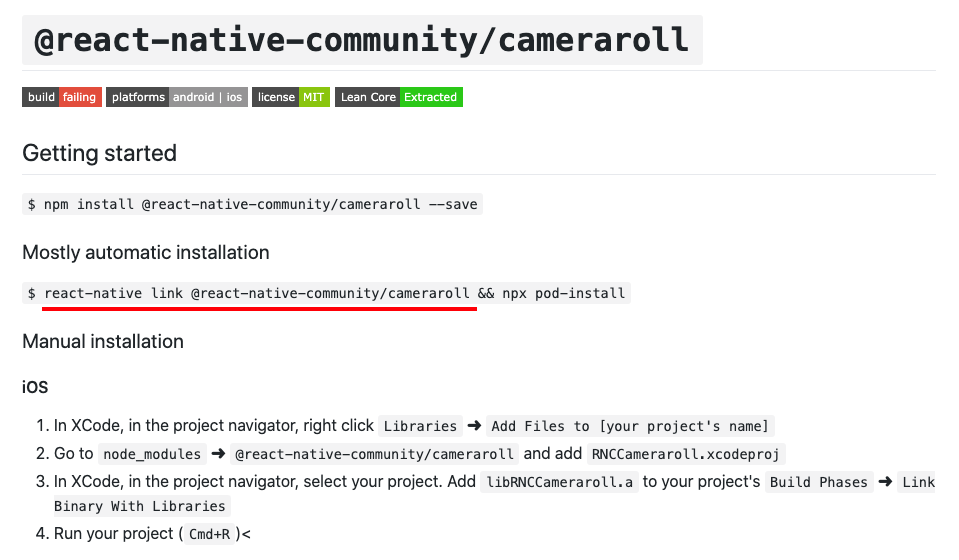
Task: Click the npm install command code
Action: click(x=253, y=204)
